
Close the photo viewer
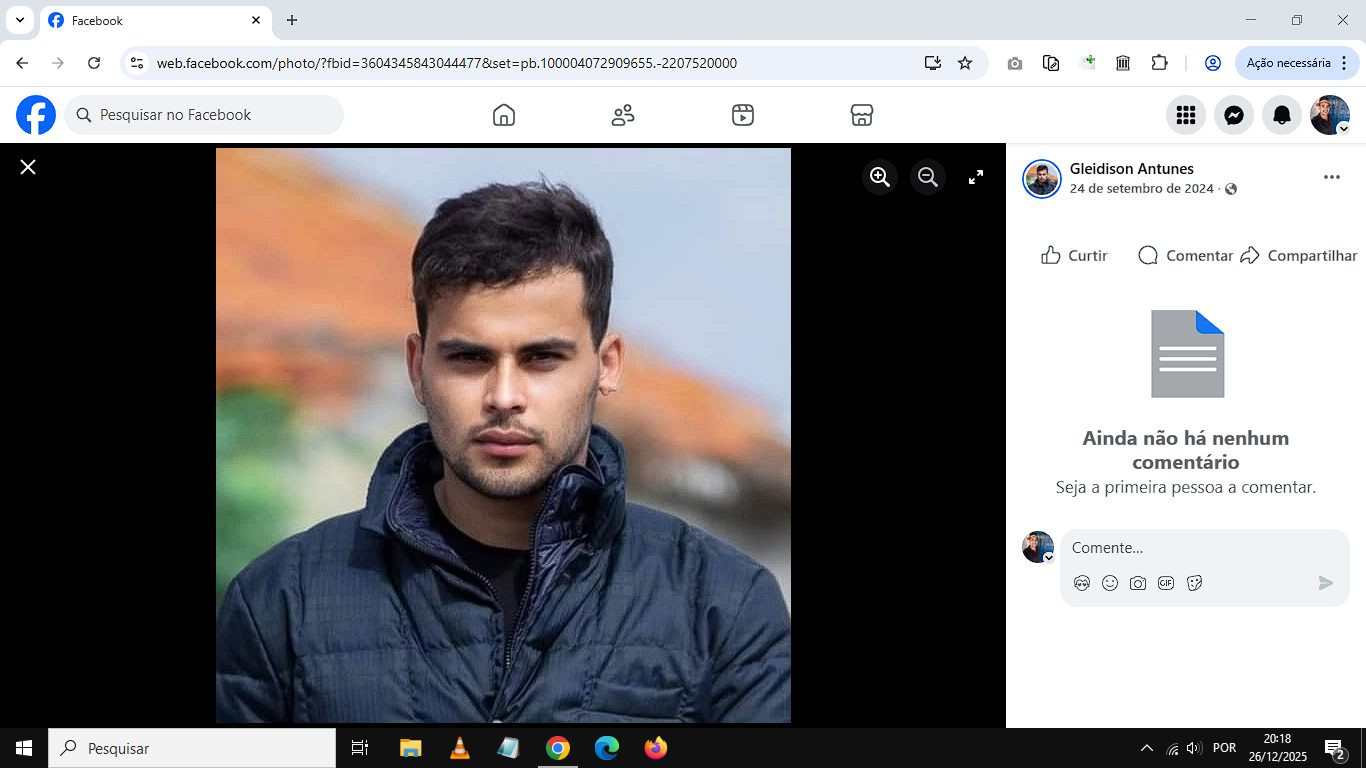(x=28, y=167)
